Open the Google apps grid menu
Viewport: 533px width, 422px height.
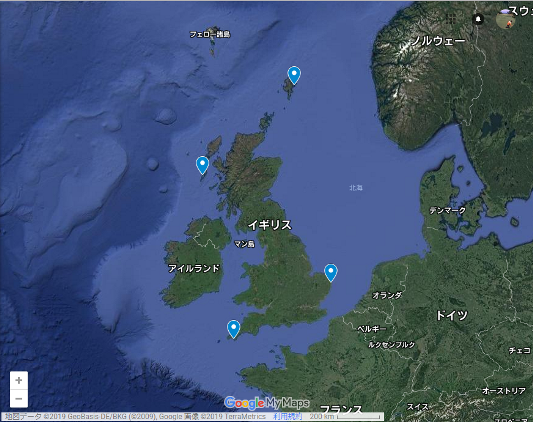(451, 19)
